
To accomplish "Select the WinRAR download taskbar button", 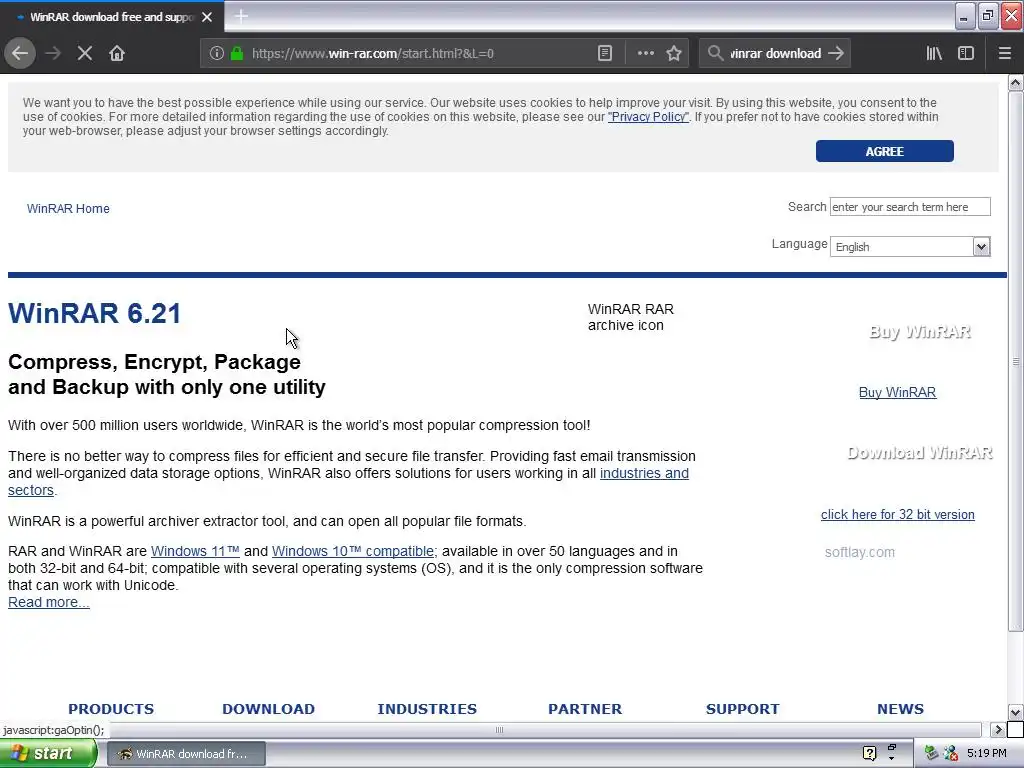I will tap(185, 754).
